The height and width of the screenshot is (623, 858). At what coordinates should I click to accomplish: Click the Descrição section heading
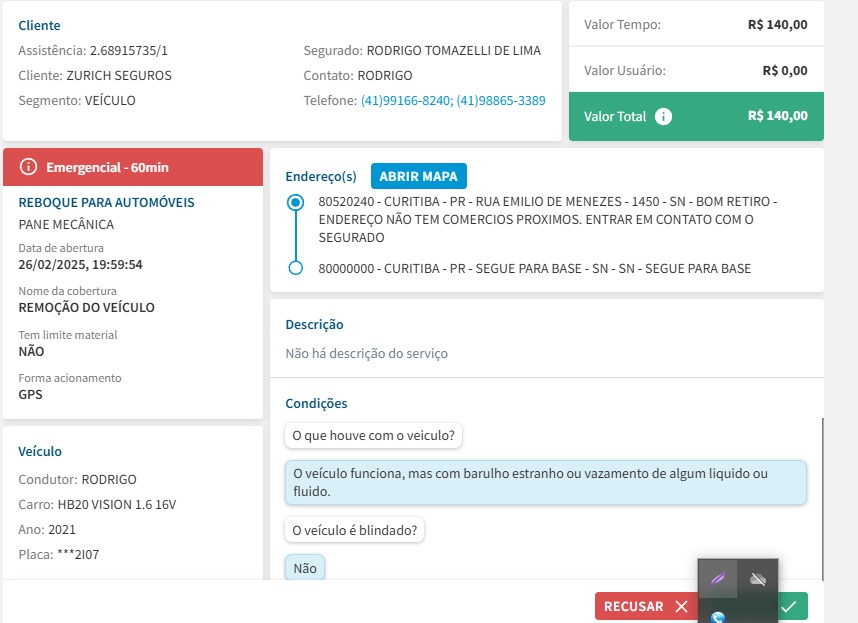[x=315, y=324]
